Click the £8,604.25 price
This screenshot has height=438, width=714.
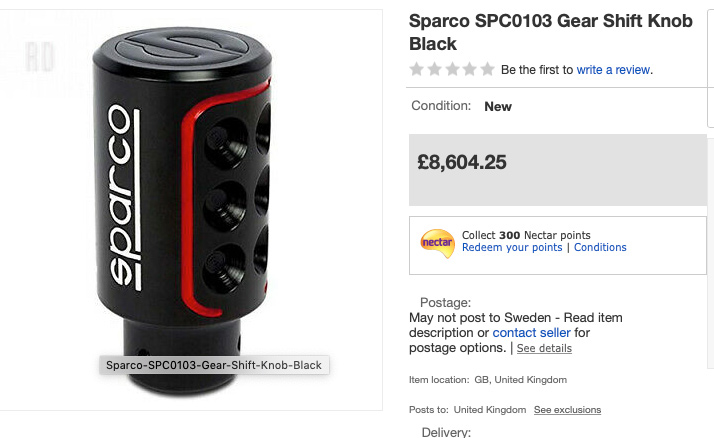[x=464, y=161]
